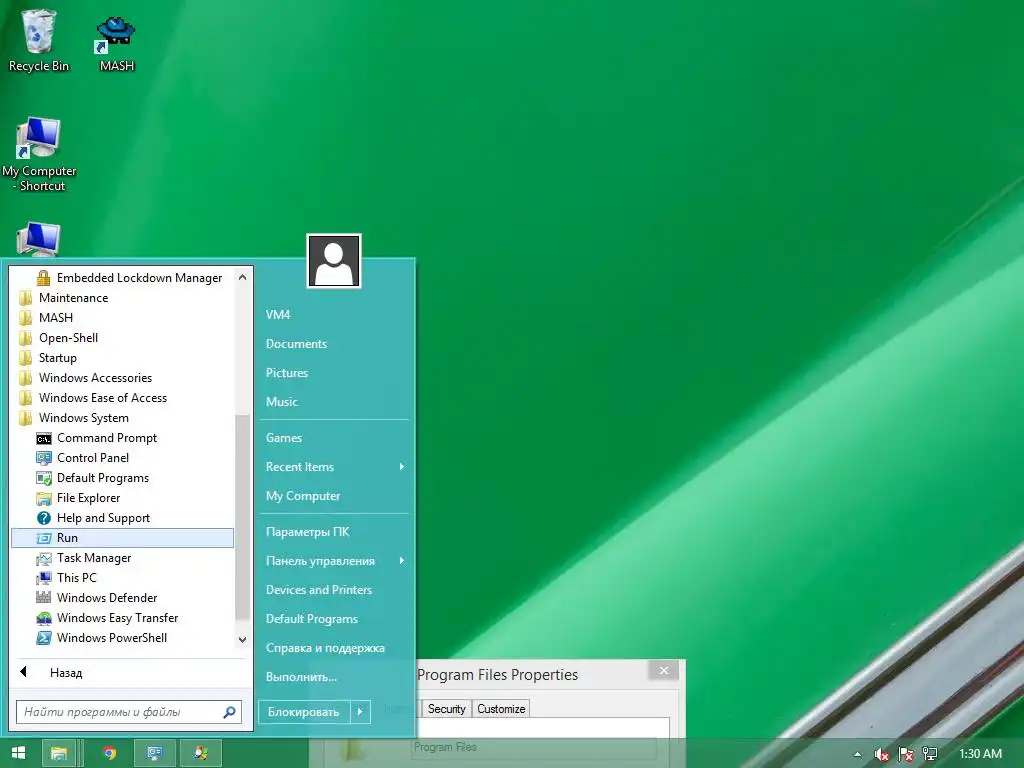Click the programs list scroll up arrow
Image resolution: width=1024 pixels, height=768 pixels.
coord(242,278)
